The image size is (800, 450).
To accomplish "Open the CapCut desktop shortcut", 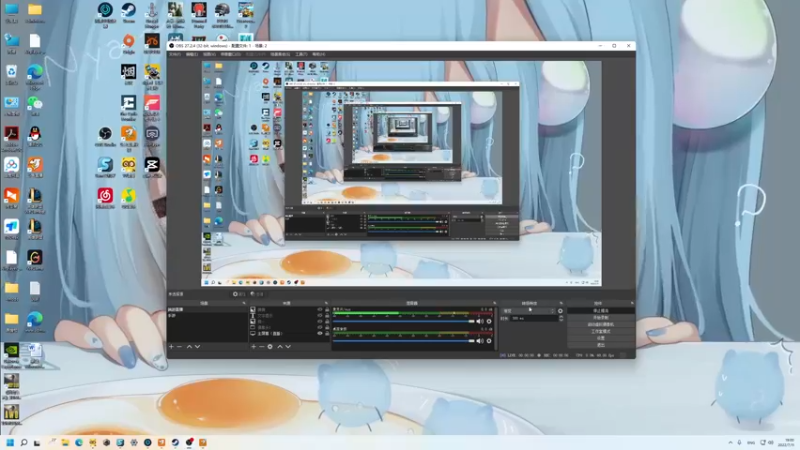I will click(152, 167).
